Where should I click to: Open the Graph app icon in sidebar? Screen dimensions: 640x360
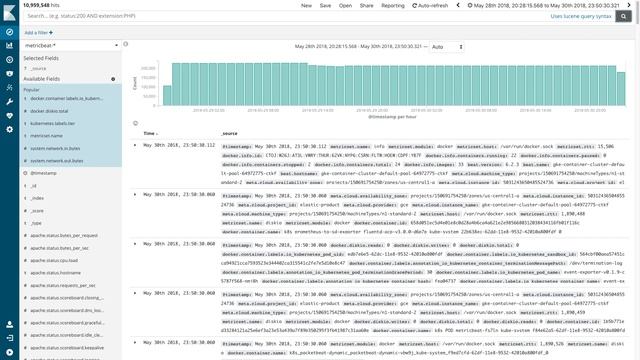(x=9, y=88)
